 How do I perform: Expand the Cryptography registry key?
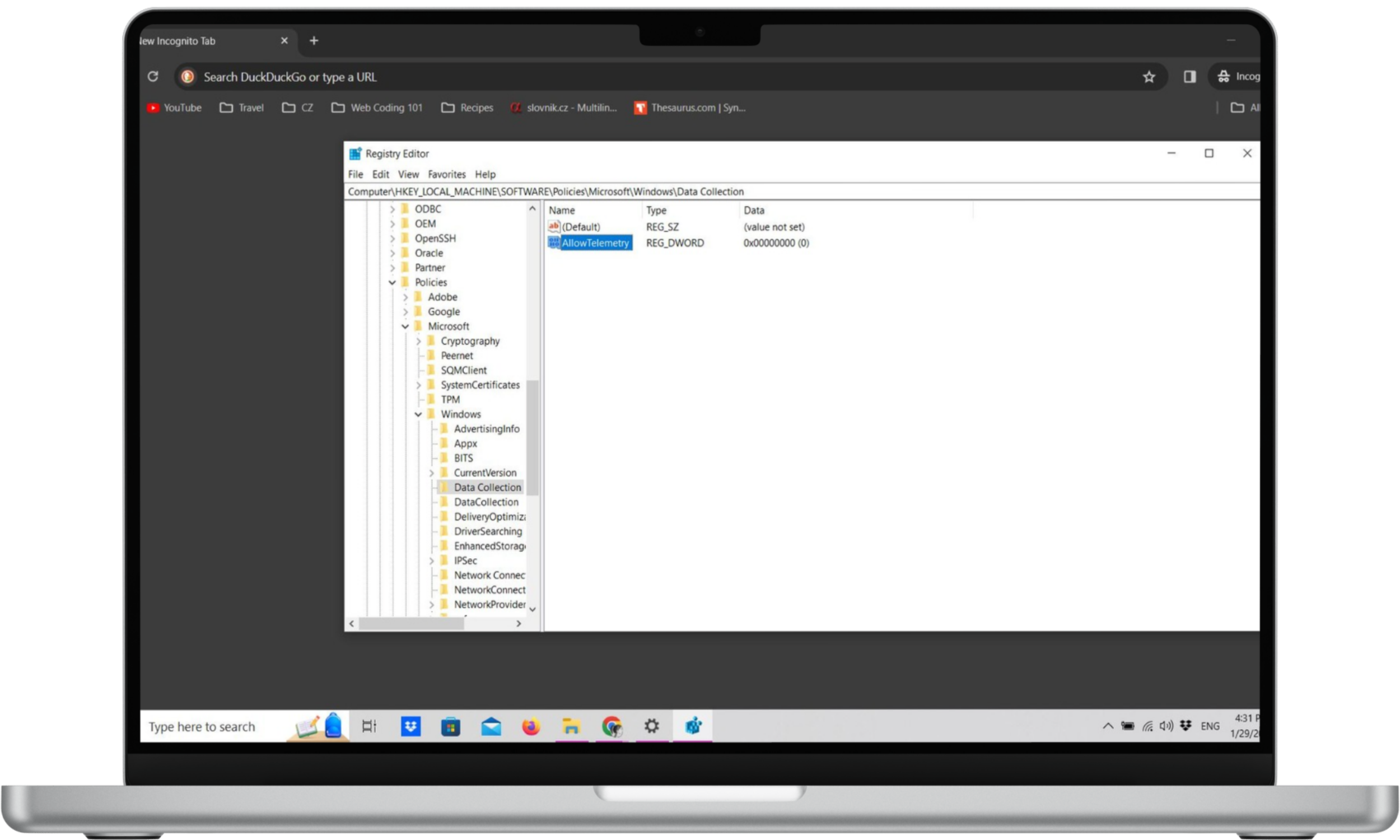click(x=419, y=342)
